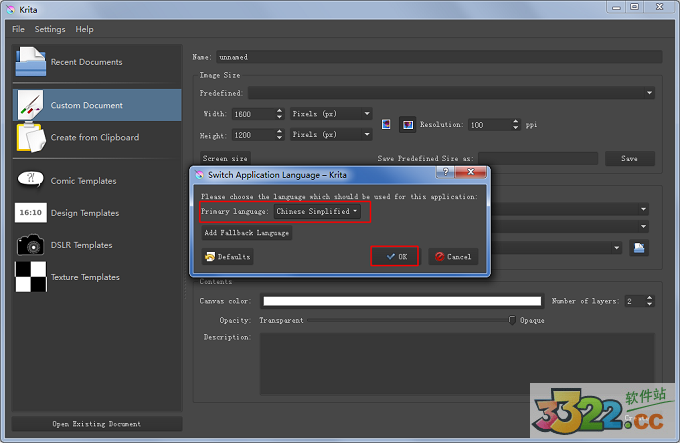
Task: Click the Name input field
Action: [x=439, y=57]
